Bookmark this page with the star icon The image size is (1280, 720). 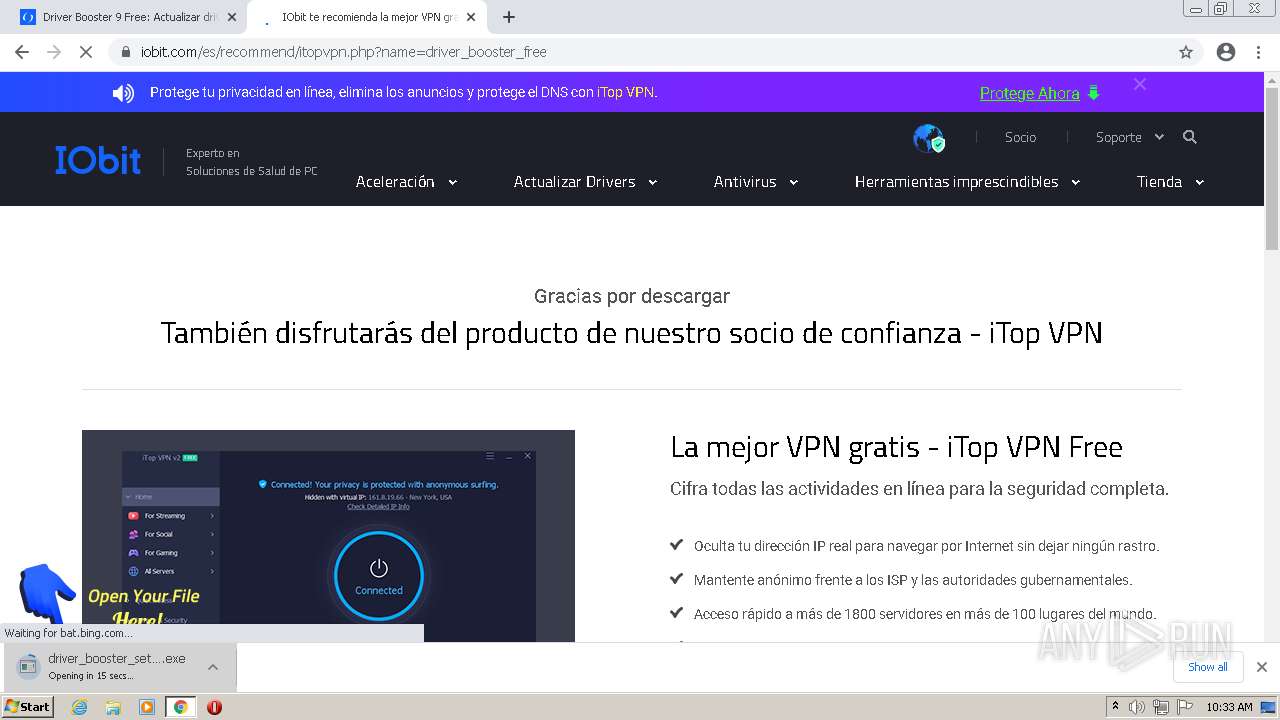click(1186, 52)
